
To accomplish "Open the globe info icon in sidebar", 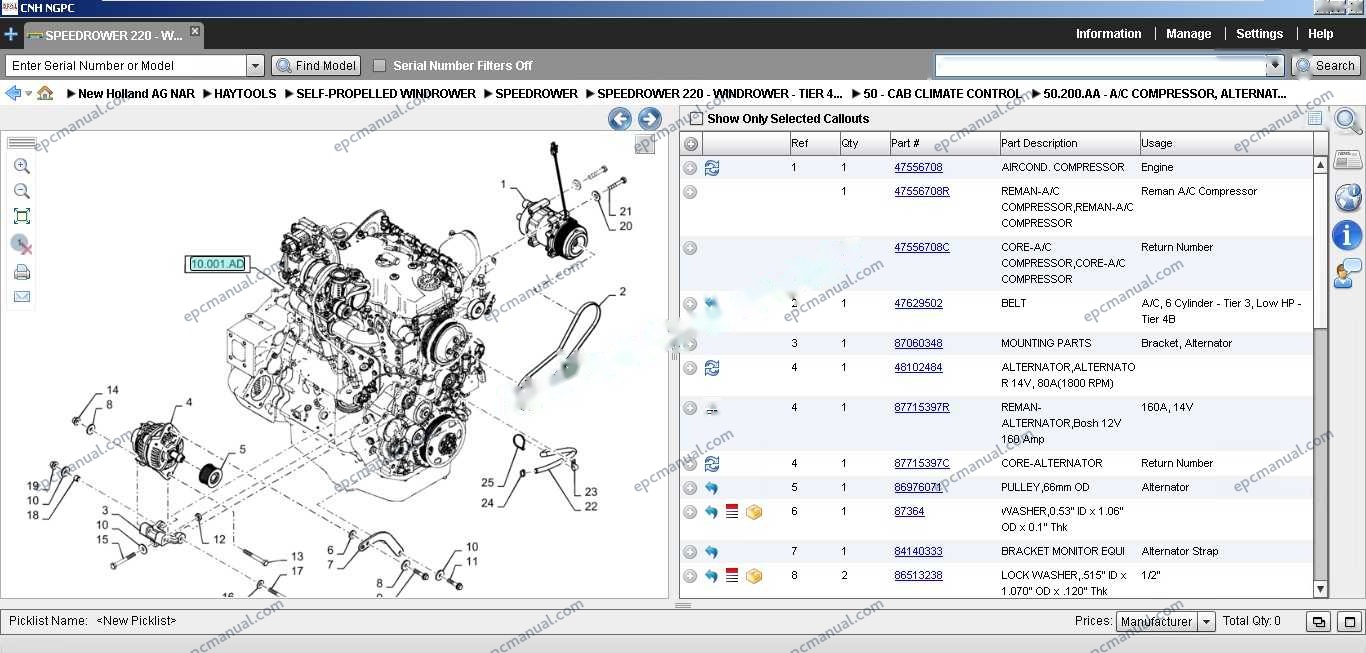I will (x=1348, y=197).
